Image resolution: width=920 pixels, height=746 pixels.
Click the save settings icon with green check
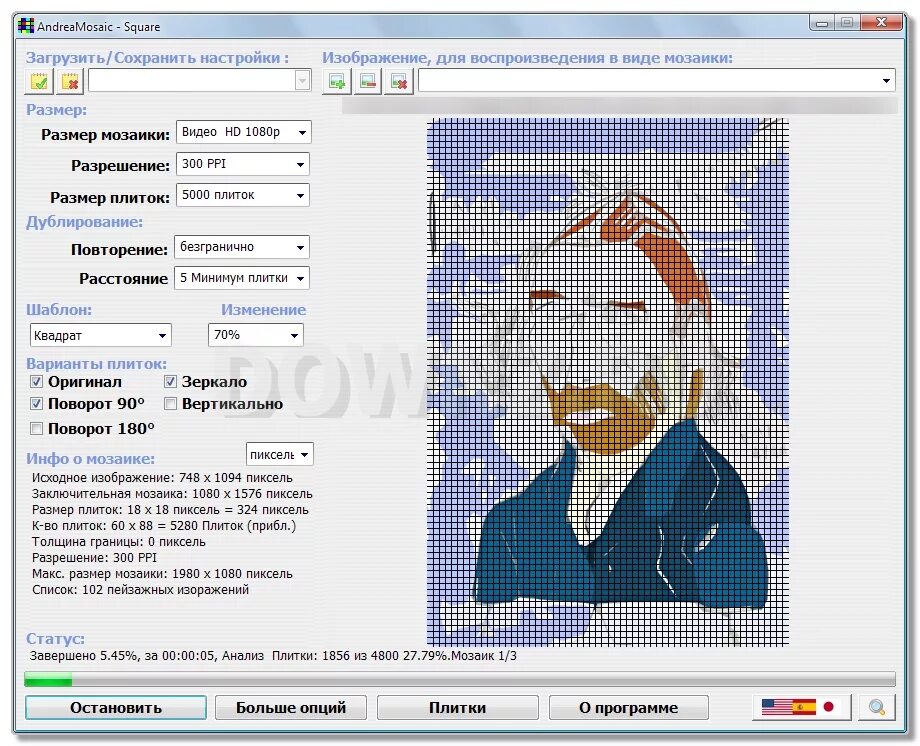coord(39,81)
